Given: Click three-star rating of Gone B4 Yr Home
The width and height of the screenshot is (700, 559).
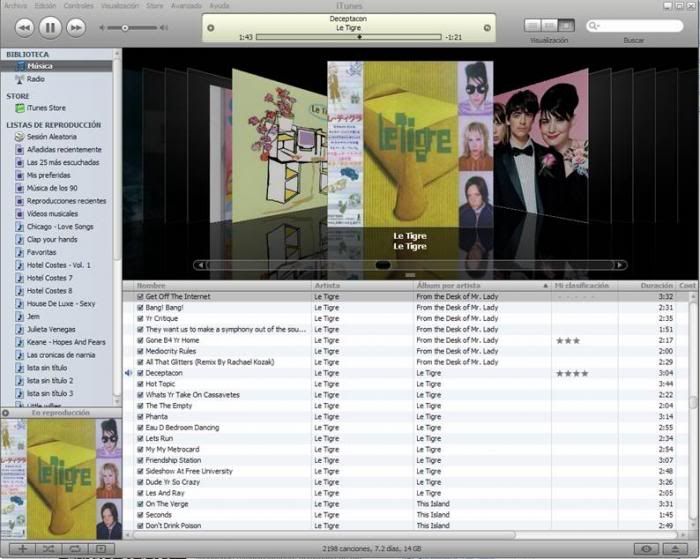Looking at the screenshot, I should (568, 341).
